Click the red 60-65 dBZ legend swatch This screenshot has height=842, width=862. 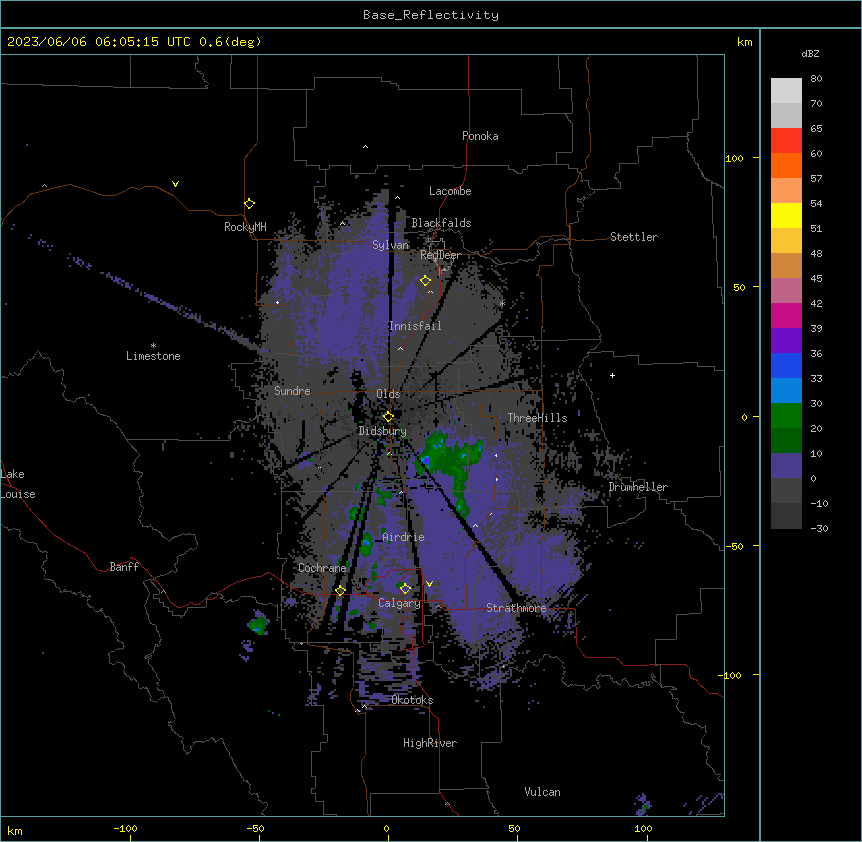coord(786,141)
